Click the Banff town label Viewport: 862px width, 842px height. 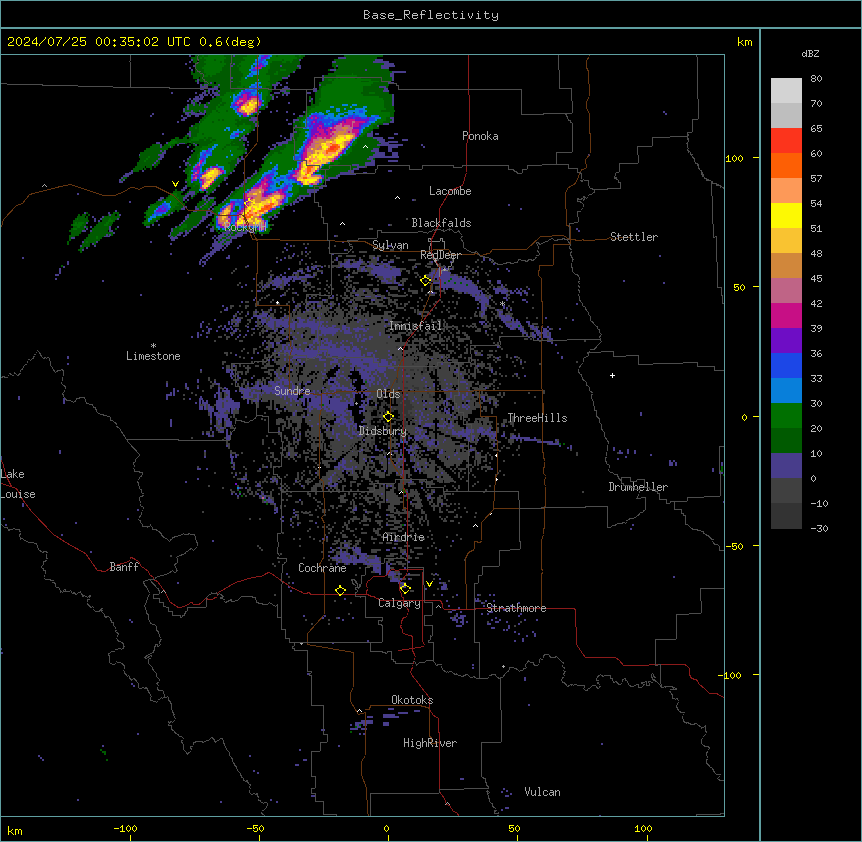(x=124, y=567)
